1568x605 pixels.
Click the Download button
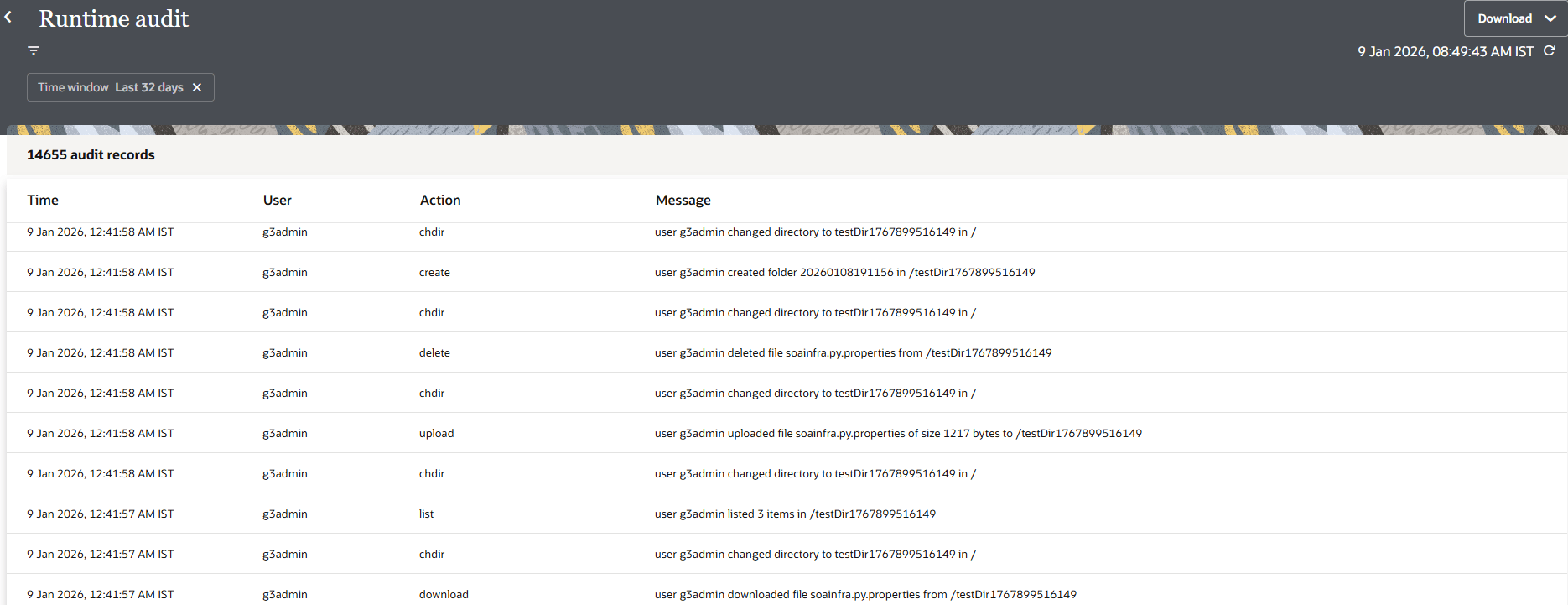click(1503, 18)
